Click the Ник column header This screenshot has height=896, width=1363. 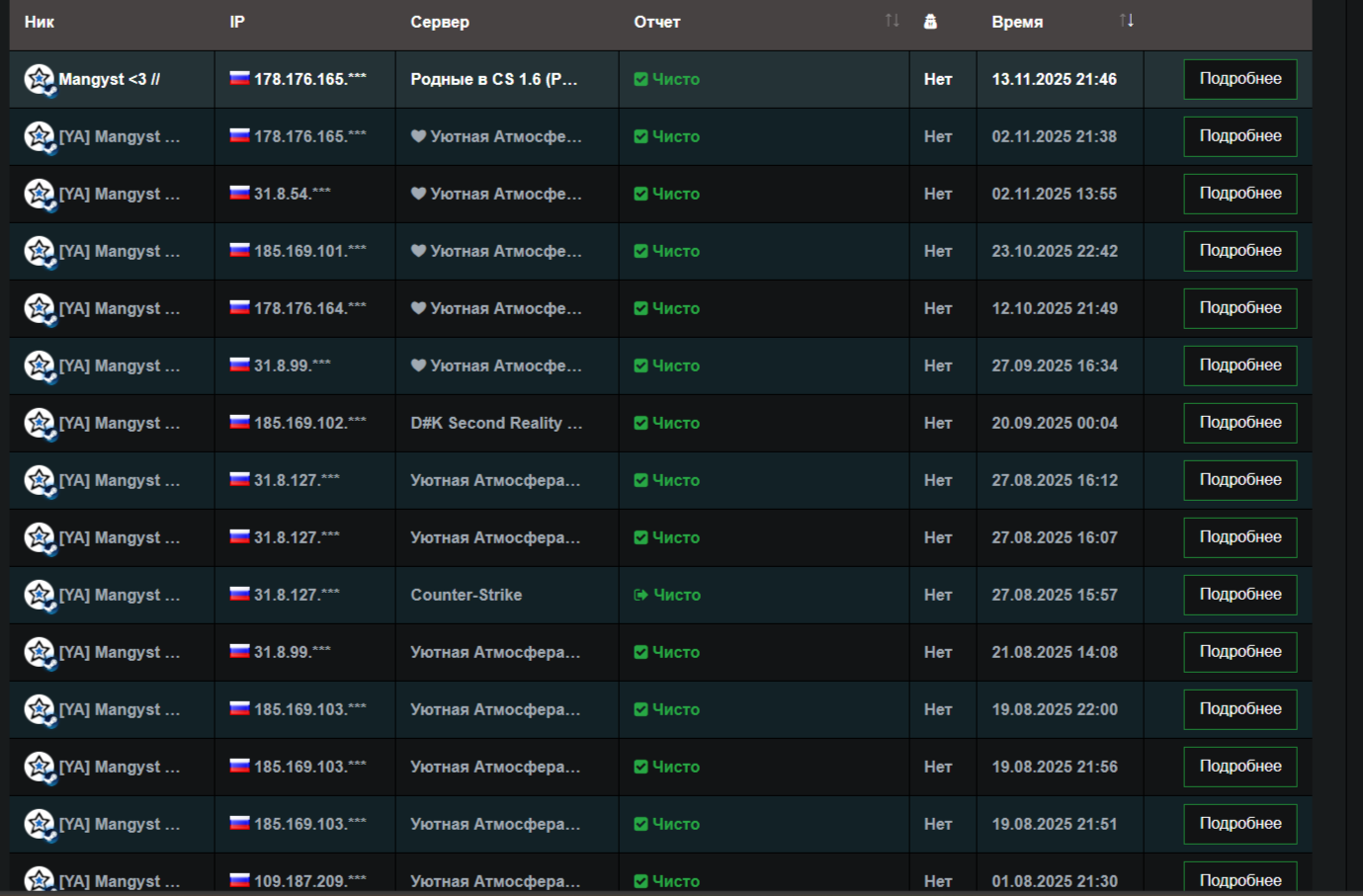tap(40, 22)
